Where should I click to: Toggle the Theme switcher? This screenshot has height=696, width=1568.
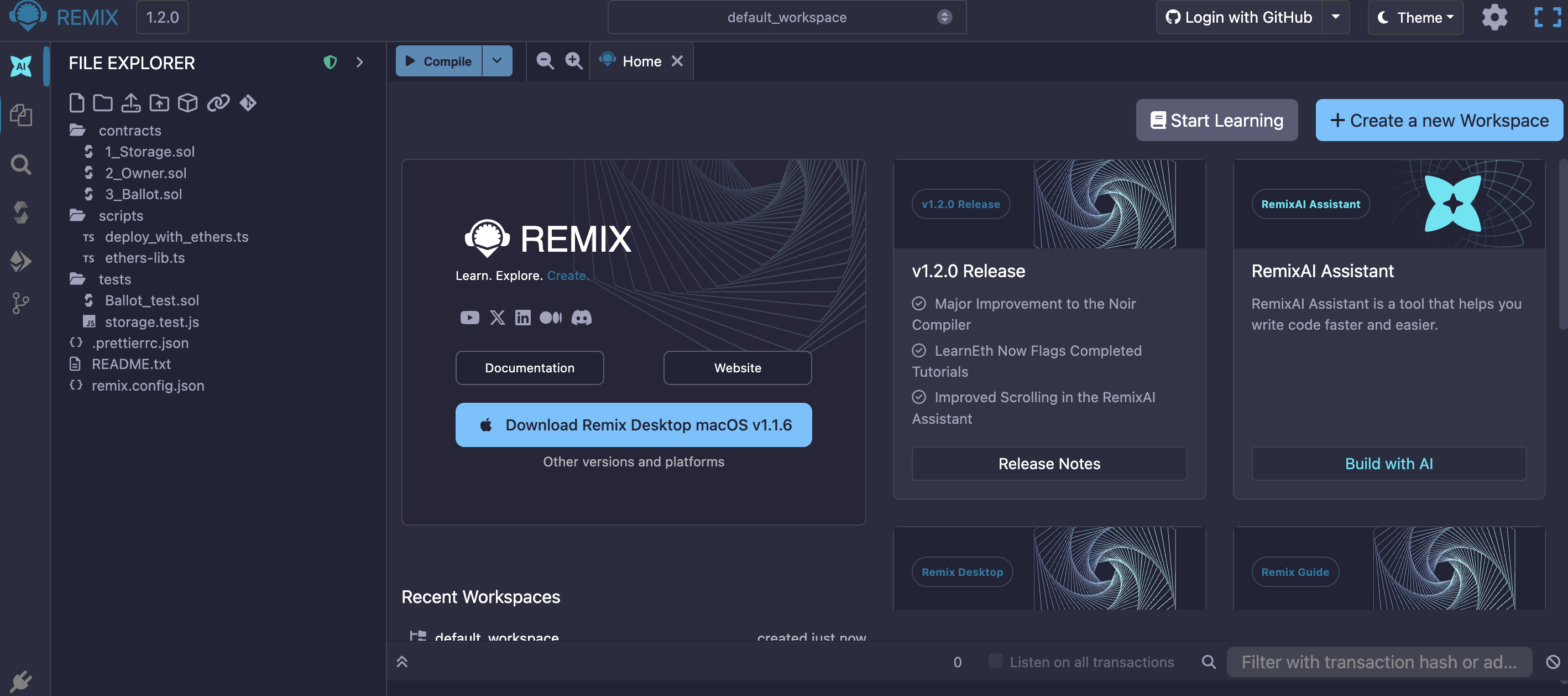pos(1416,18)
